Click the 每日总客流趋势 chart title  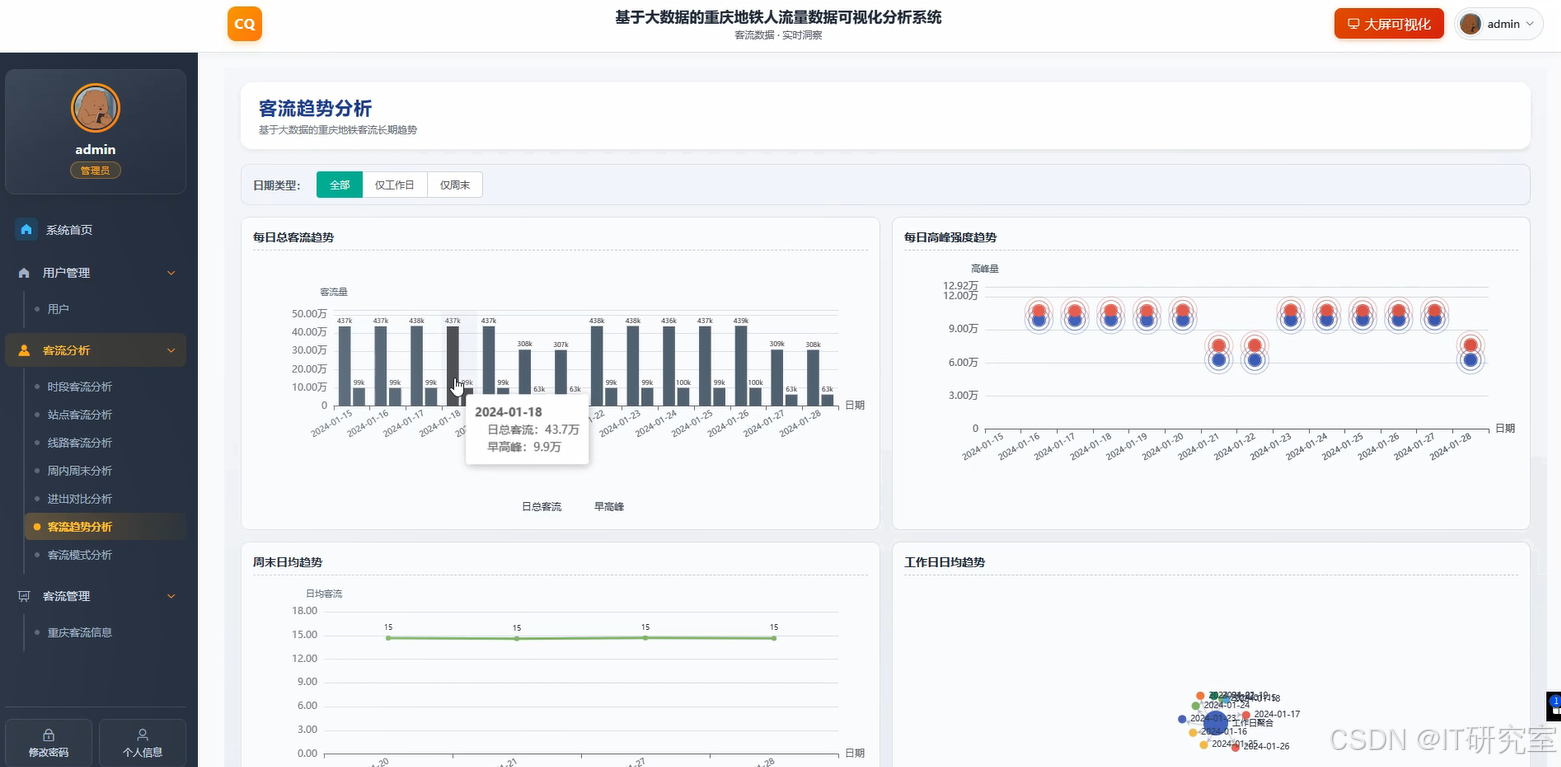pyautogui.click(x=294, y=238)
